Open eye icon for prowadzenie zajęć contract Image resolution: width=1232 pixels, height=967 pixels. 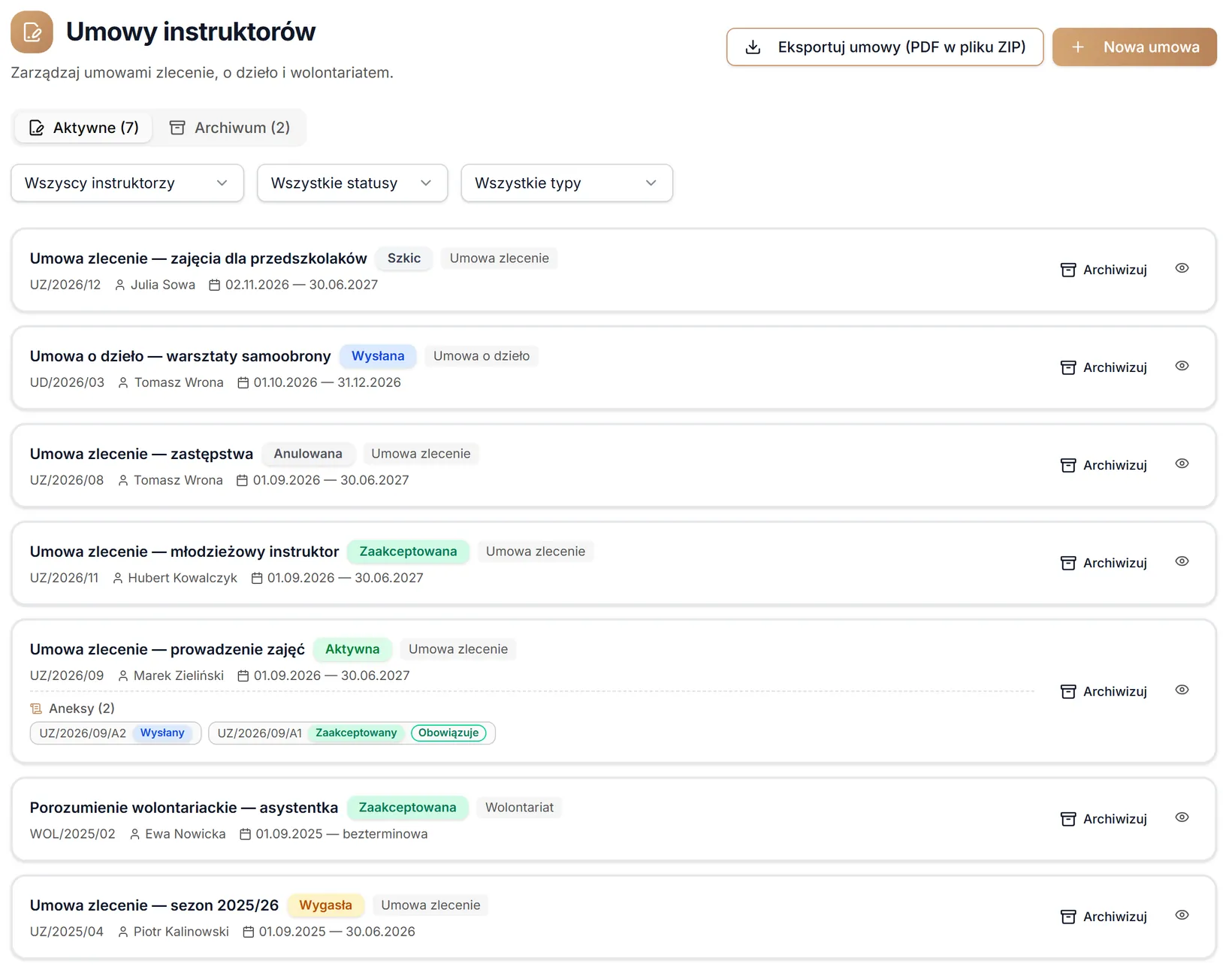(x=1182, y=690)
